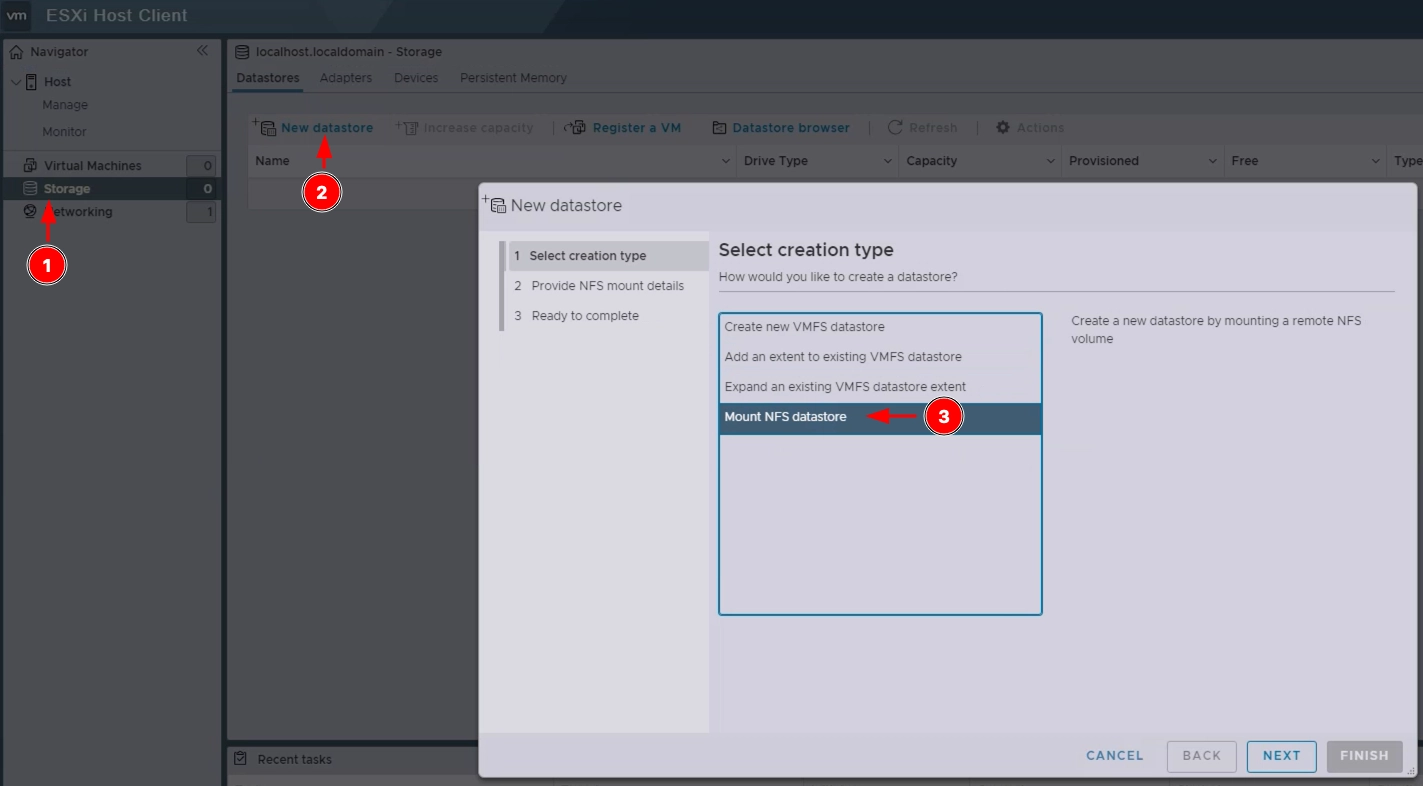
Task: Click the NEXT button in wizard
Action: click(1280, 756)
